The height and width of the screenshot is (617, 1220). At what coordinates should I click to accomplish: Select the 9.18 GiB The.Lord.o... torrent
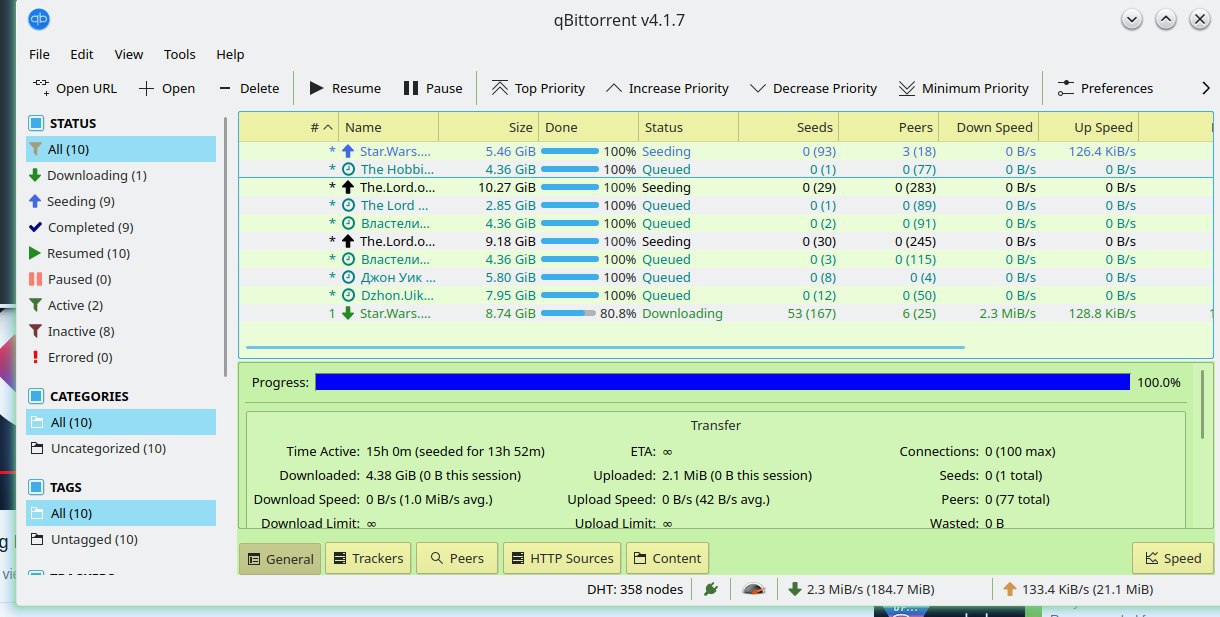coord(725,241)
